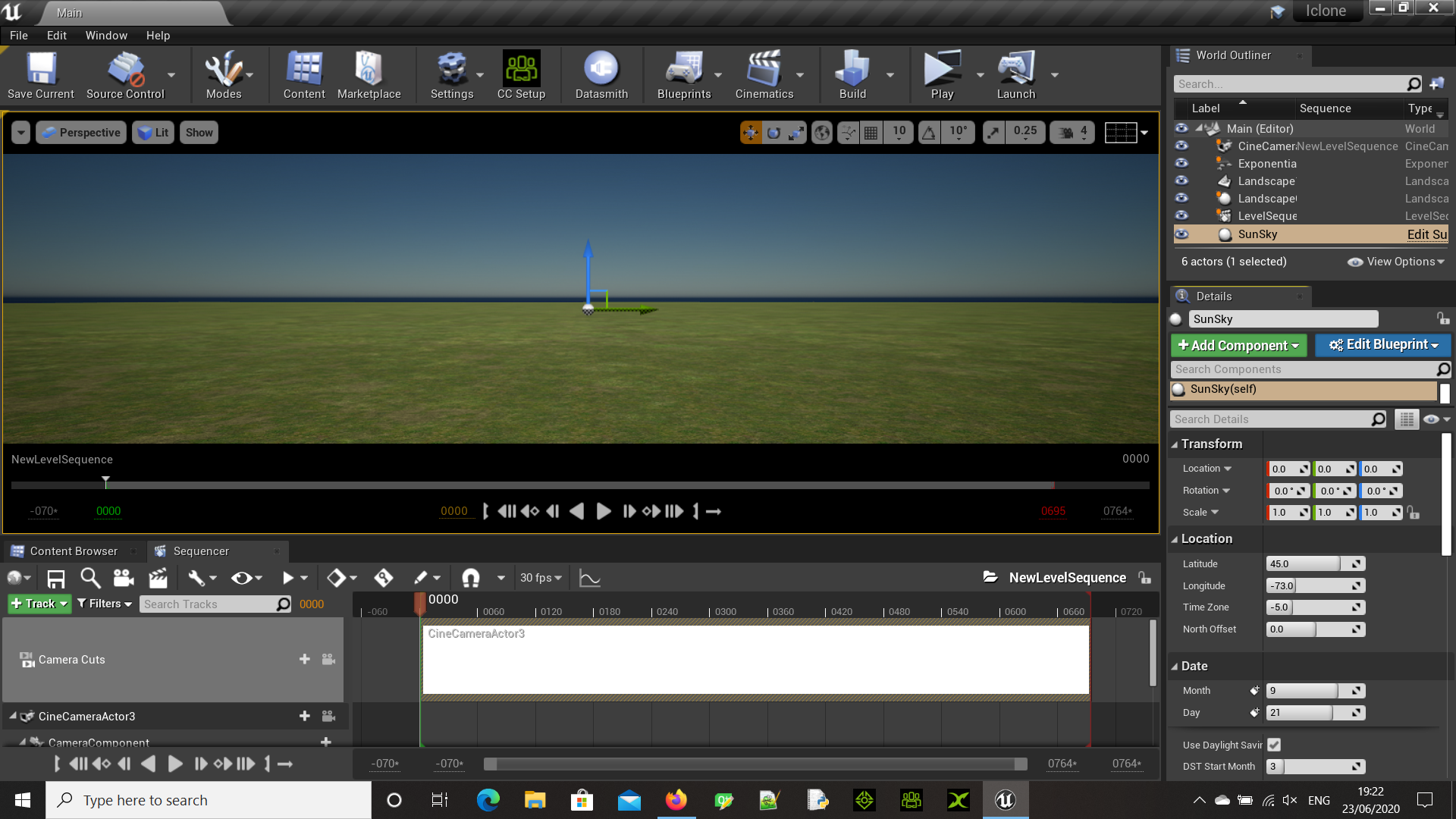Hide the SunSky actor via eye icon
1456x819 pixels.
click(x=1181, y=234)
